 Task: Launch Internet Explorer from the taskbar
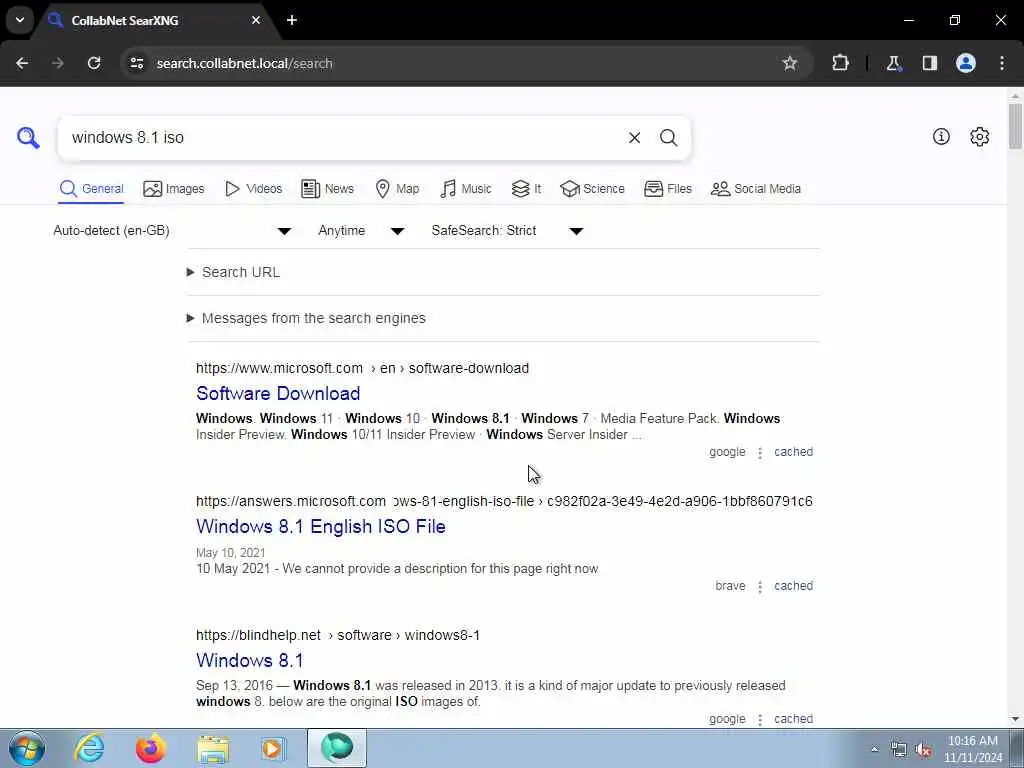point(89,748)
